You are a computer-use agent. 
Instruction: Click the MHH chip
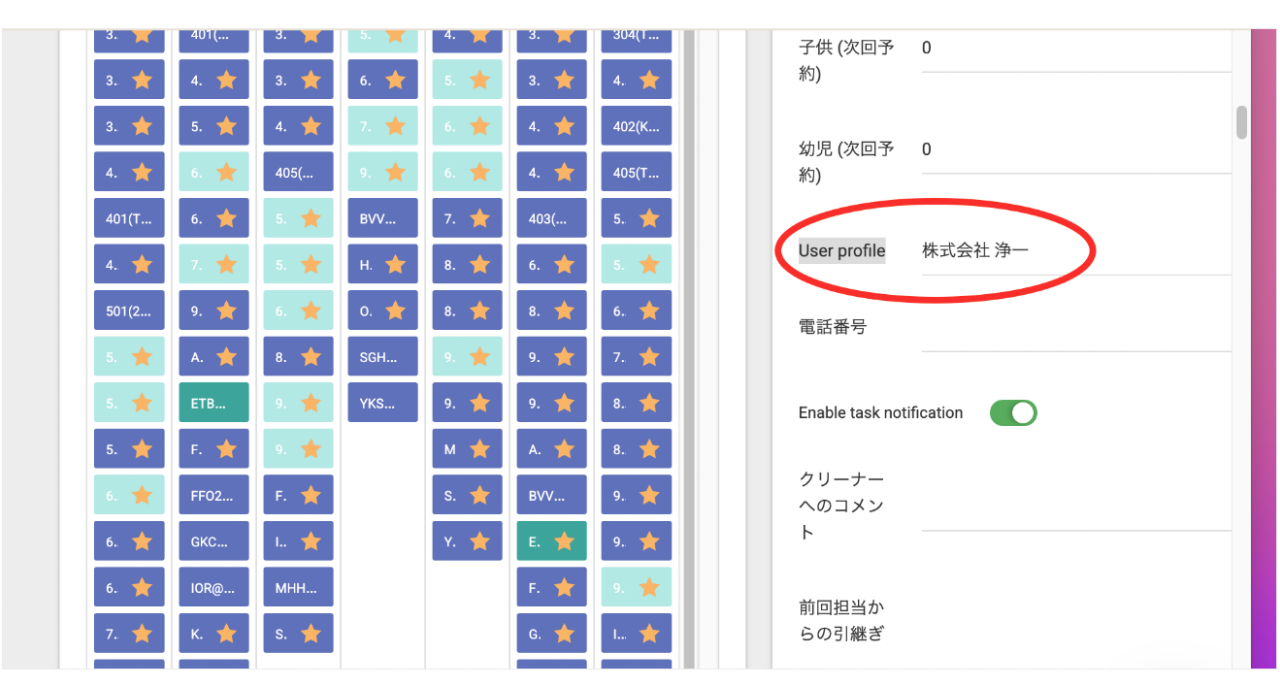[298, 588]
